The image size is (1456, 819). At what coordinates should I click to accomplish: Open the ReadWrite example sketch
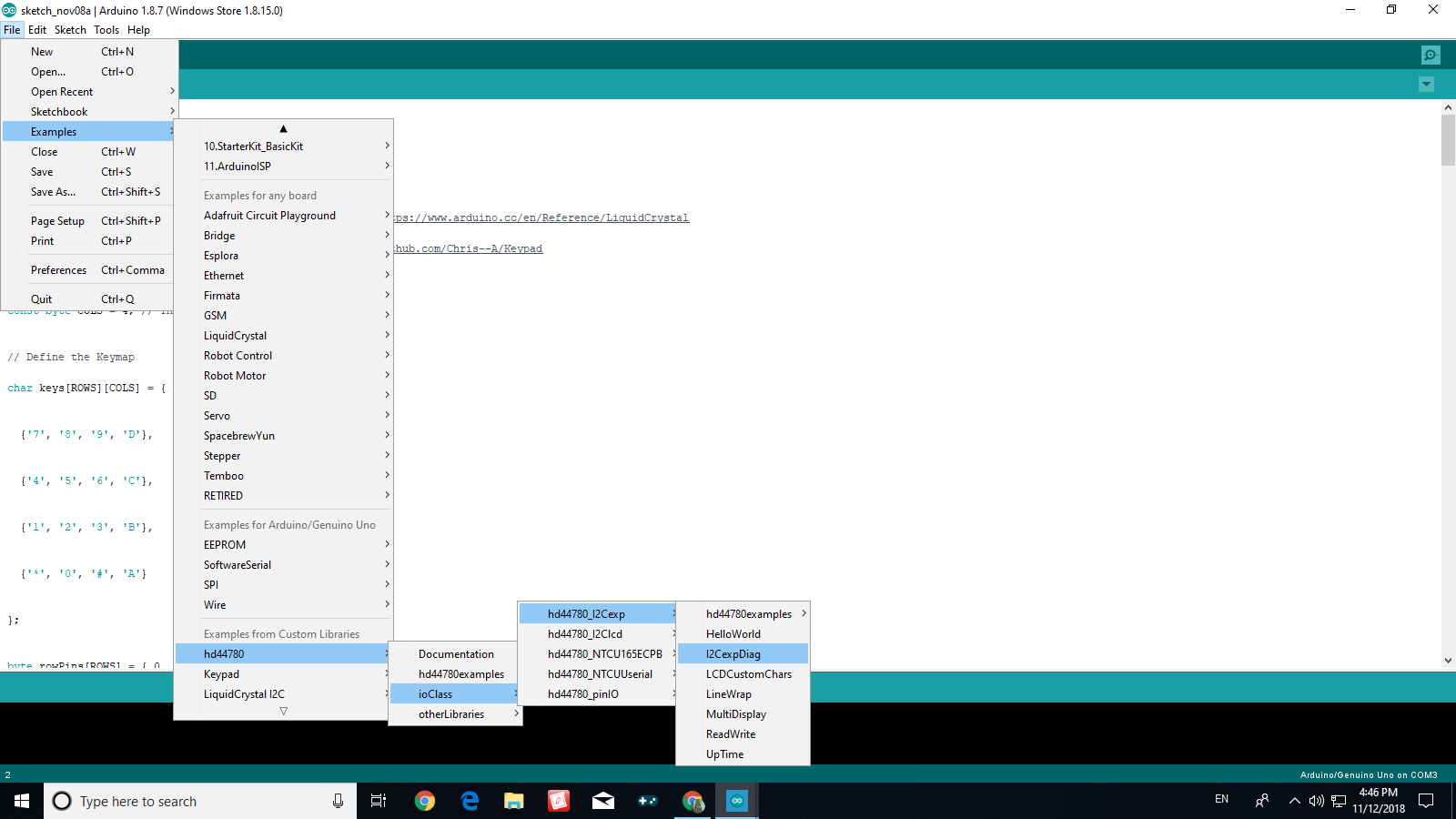pos(743,734)
